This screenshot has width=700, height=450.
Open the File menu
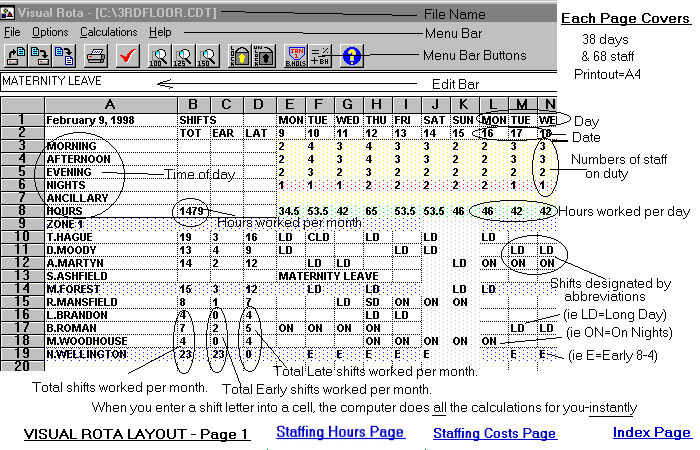click(x=12, y=32)
